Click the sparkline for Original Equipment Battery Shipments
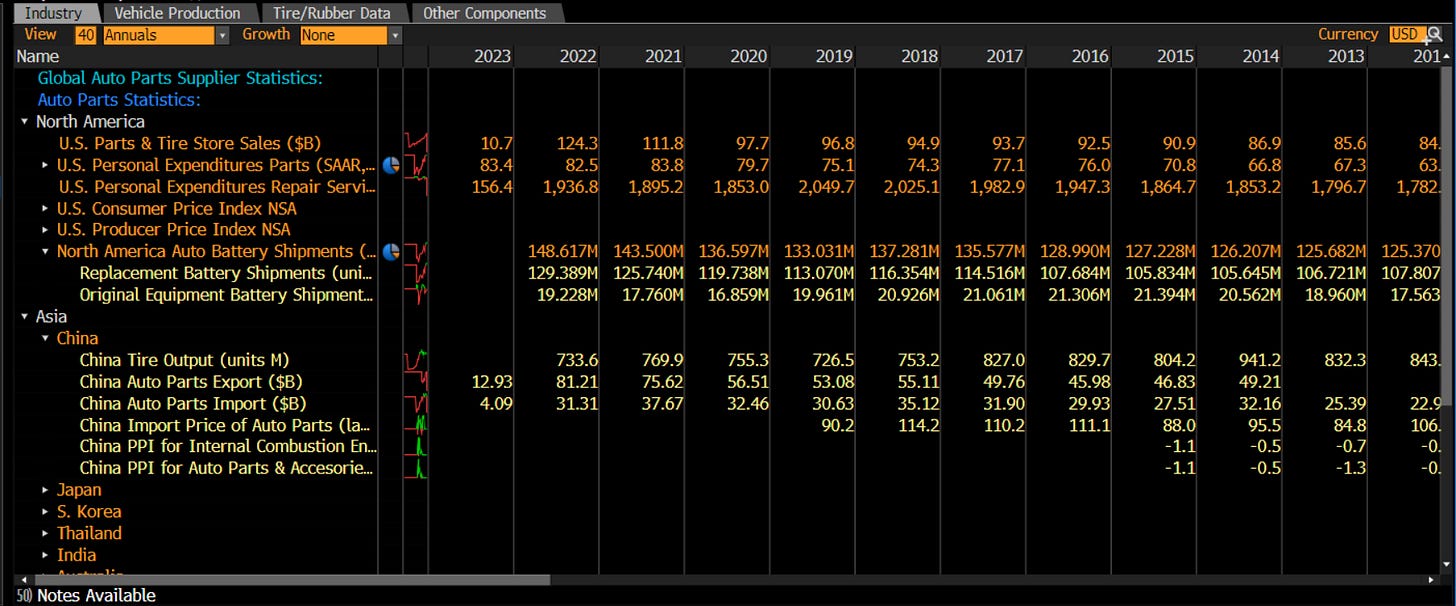Screen dimensions: 1456x606 pyautogui.click(x=414, y=295)
